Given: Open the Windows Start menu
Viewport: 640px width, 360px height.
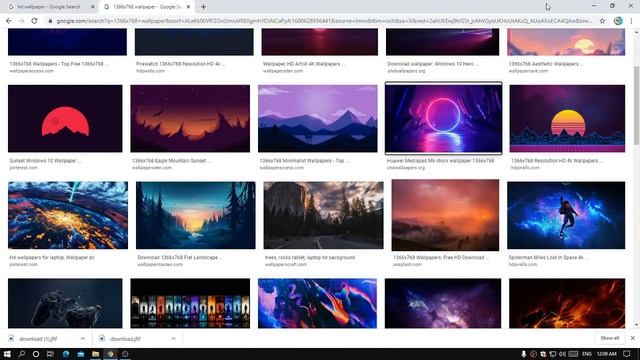Looking at the screenshot, I should (x=7, y=354).
